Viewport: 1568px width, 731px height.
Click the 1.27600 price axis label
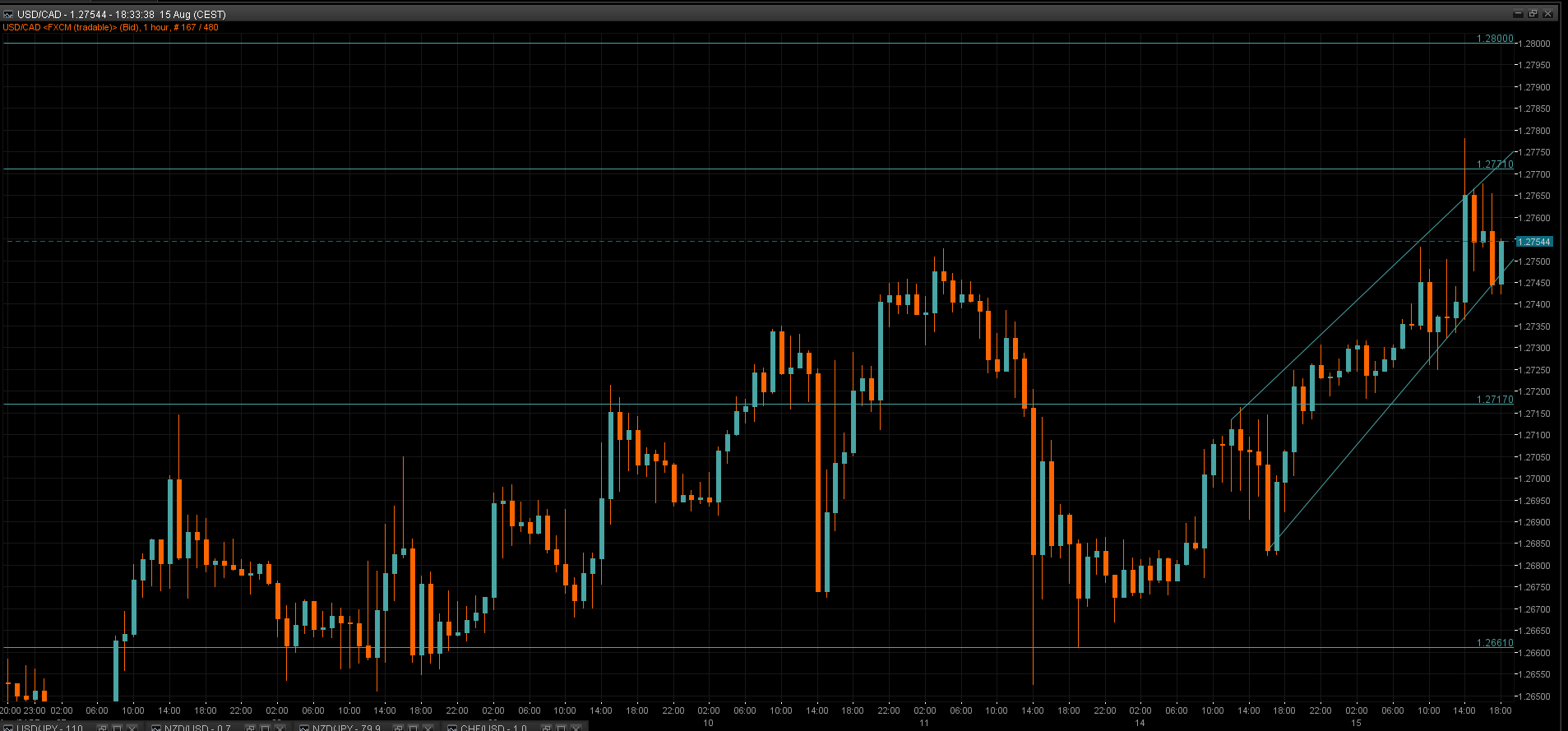click(1534, 218)
